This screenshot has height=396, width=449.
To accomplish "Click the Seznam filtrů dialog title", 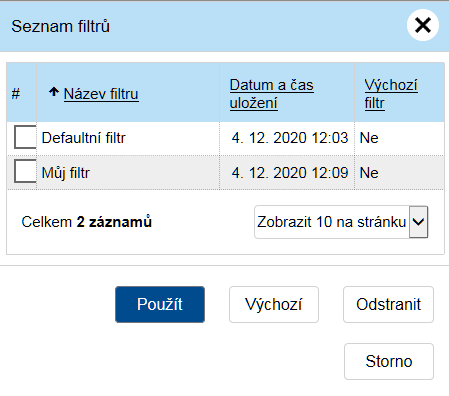I will point(61,26).
